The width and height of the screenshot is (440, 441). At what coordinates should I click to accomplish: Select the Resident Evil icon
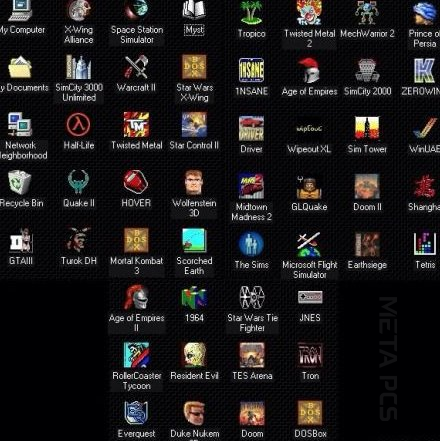point(194,355)
